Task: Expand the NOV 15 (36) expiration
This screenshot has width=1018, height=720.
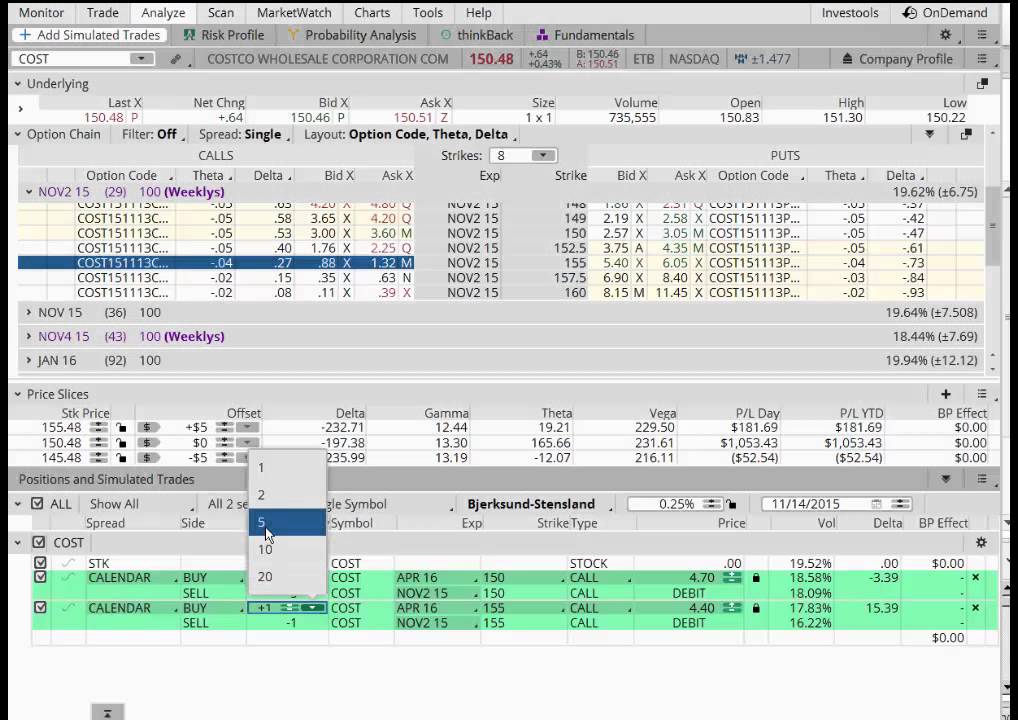Action: click(29, 312)
